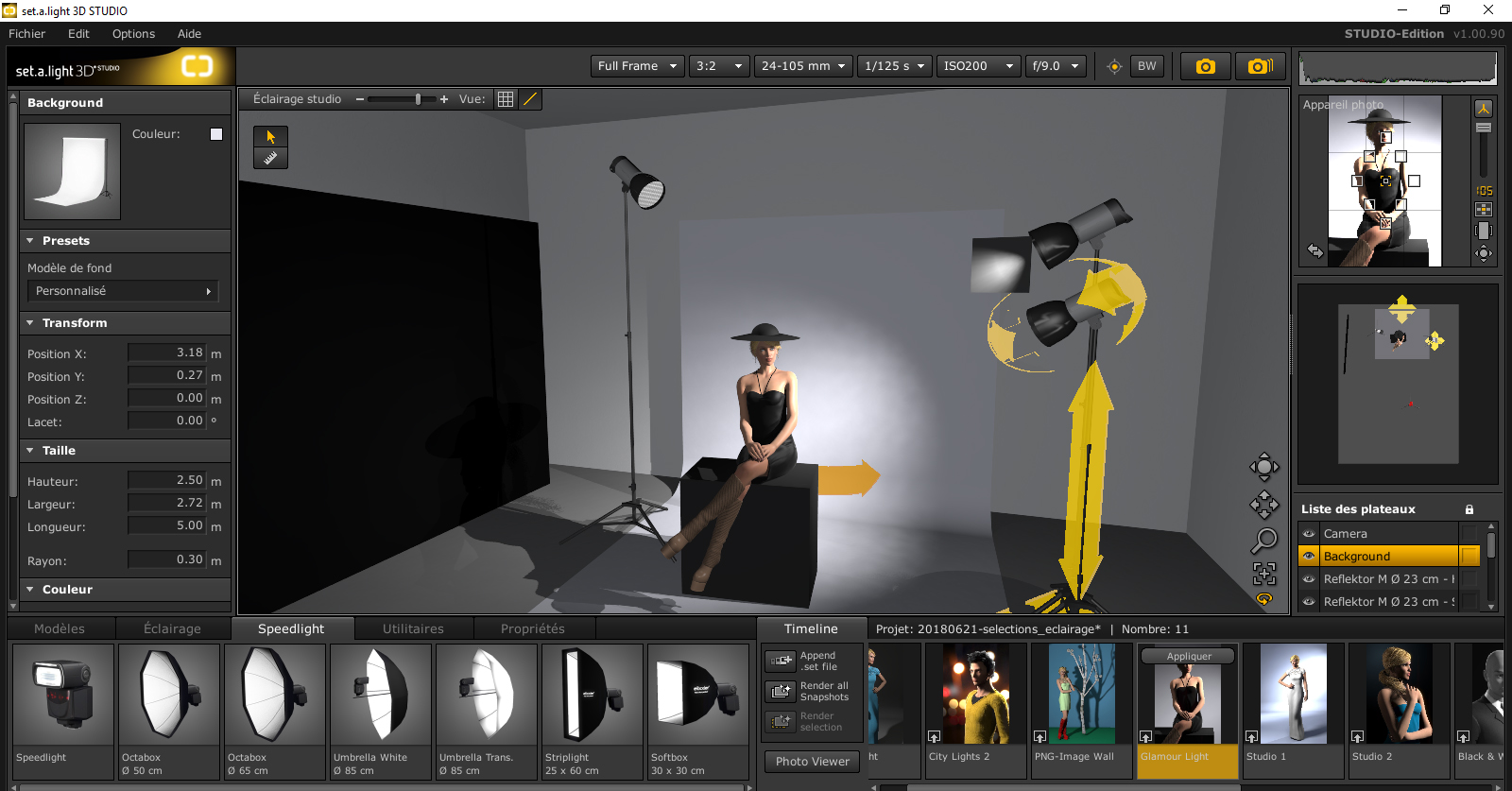Screen dimensions: 1512x791
Task: Toggle eye for Reflektor ending '- S' row
Action: tap(1309, 602)
